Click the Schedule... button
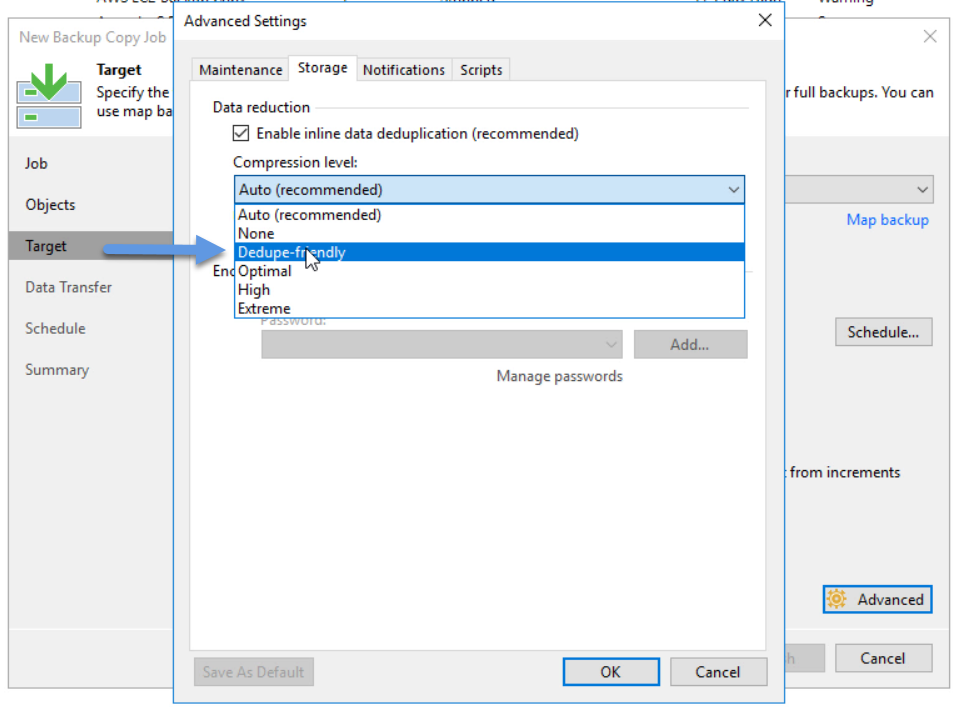Viewport: 953px width, 707px height. 883,332
